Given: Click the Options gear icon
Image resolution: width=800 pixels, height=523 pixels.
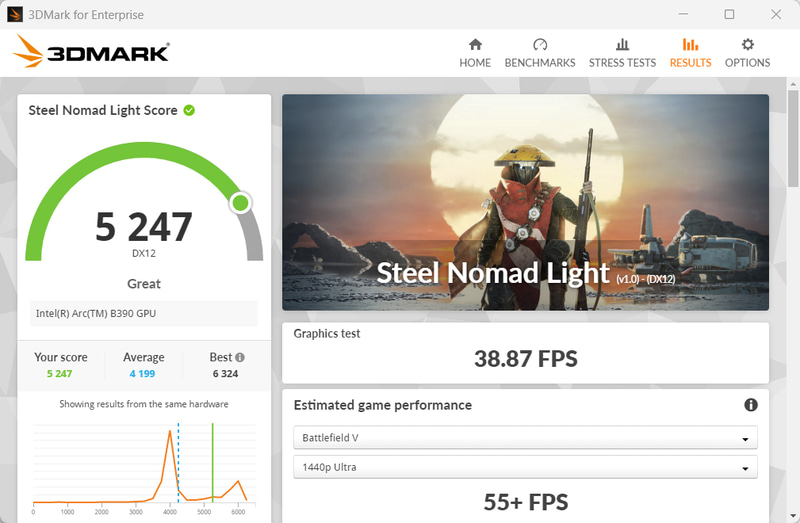Looking at the screenshot, I should (x=748, y=44).
